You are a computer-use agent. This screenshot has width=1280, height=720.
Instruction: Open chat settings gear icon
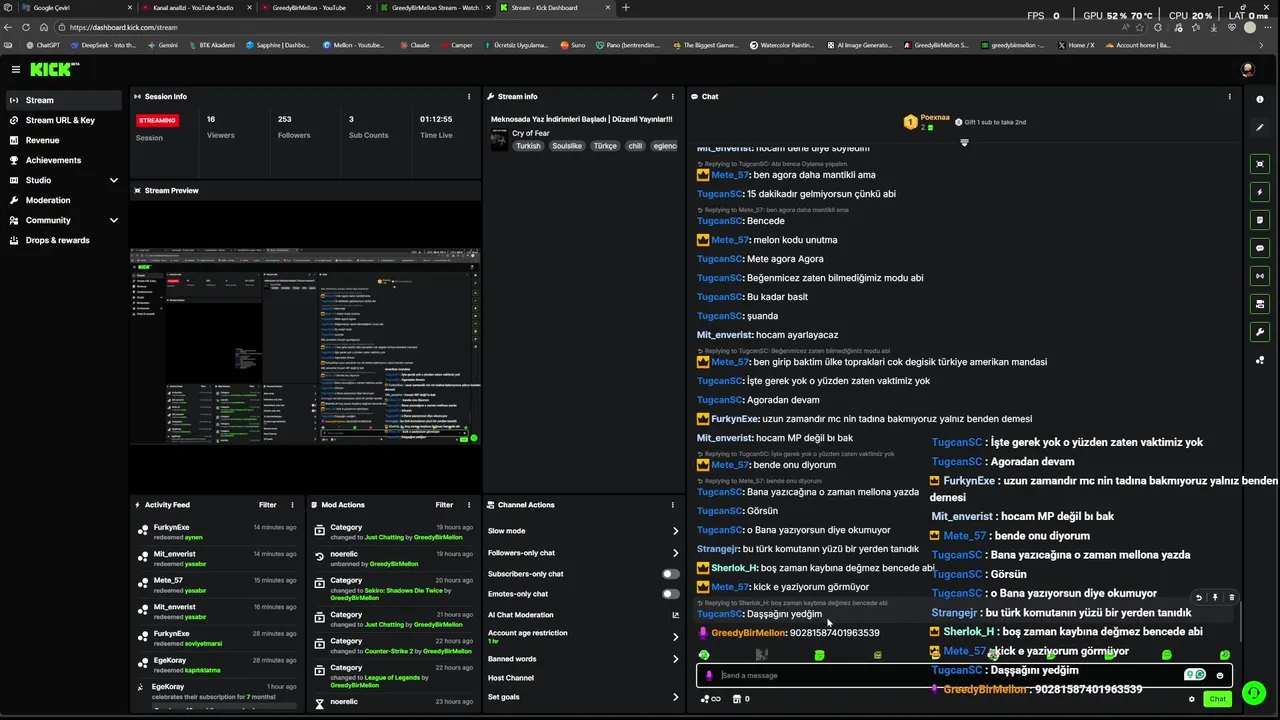[x=1191, y=699]
